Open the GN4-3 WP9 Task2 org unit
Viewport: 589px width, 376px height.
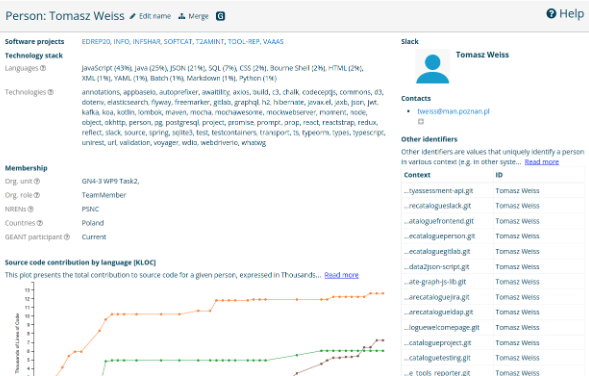coord(110,181)
